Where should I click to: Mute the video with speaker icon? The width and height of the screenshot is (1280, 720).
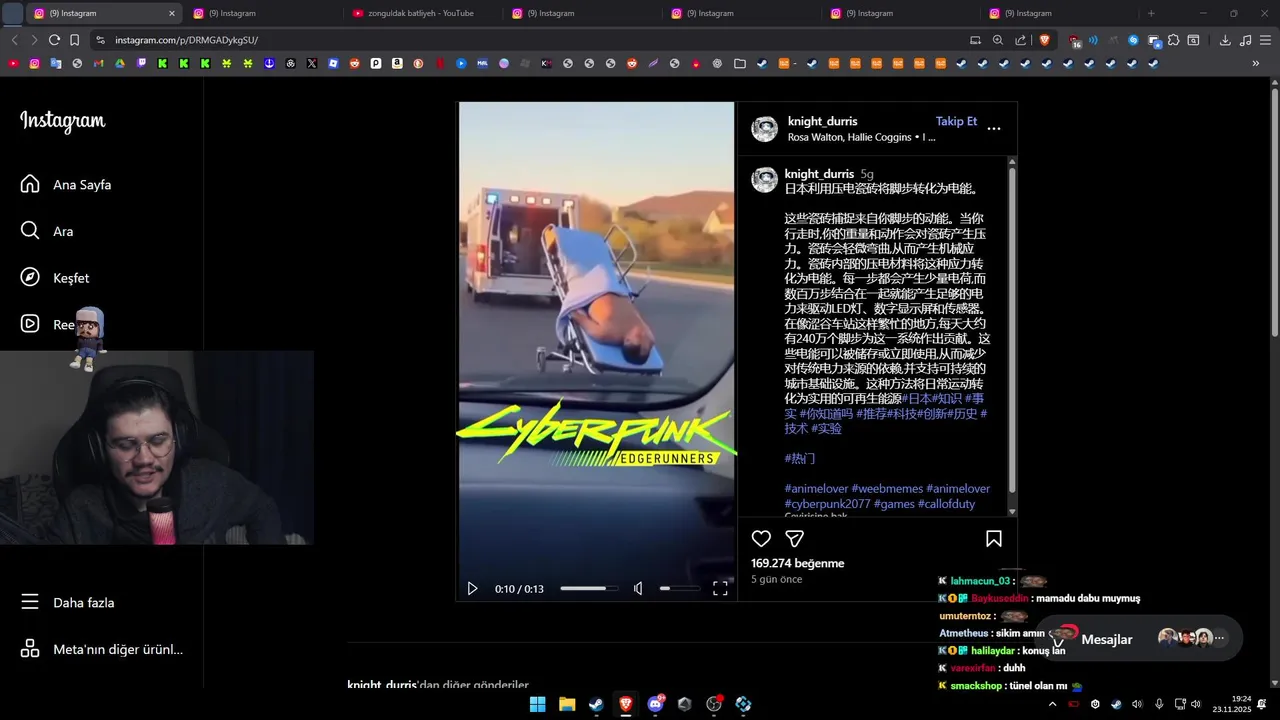pyautogui.click(x=638, y=589)
